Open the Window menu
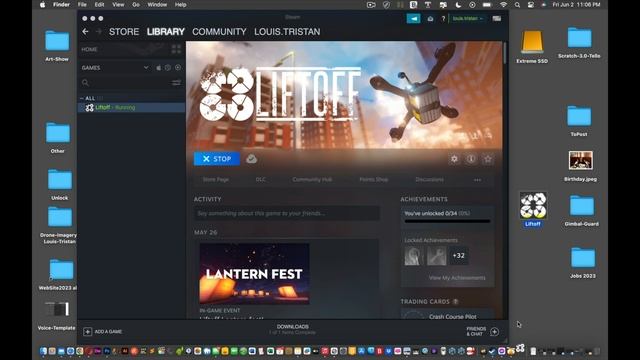This screenshot has width=640, height=360. tap(157, 4)
